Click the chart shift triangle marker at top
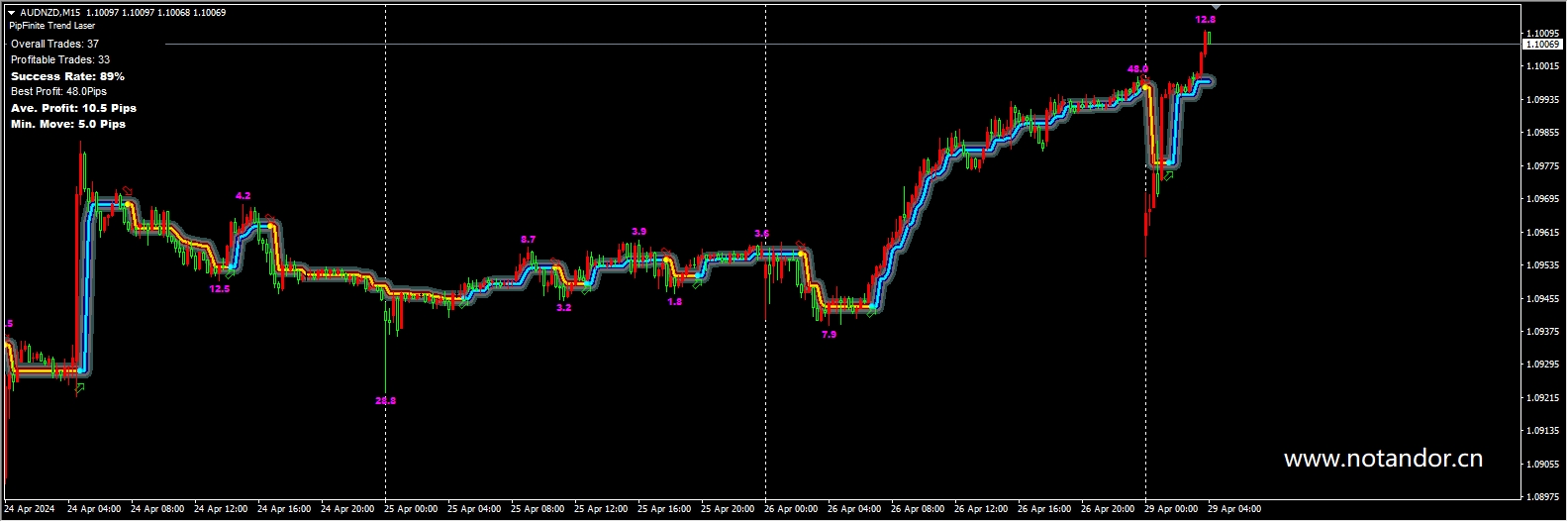Screen dimensions: 1568x522 coord(1217,8)
